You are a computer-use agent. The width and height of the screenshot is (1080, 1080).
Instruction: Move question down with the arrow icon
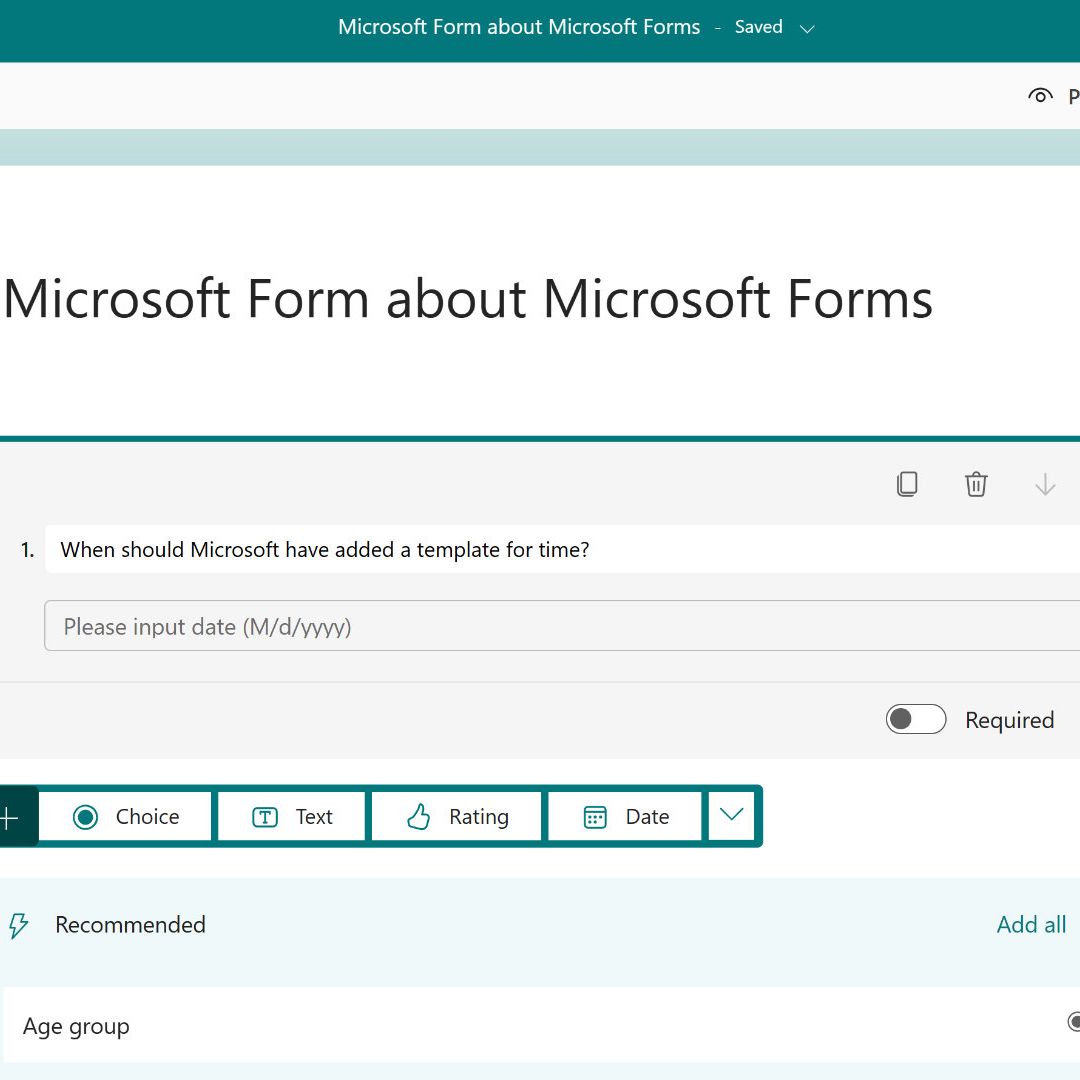1045,484
